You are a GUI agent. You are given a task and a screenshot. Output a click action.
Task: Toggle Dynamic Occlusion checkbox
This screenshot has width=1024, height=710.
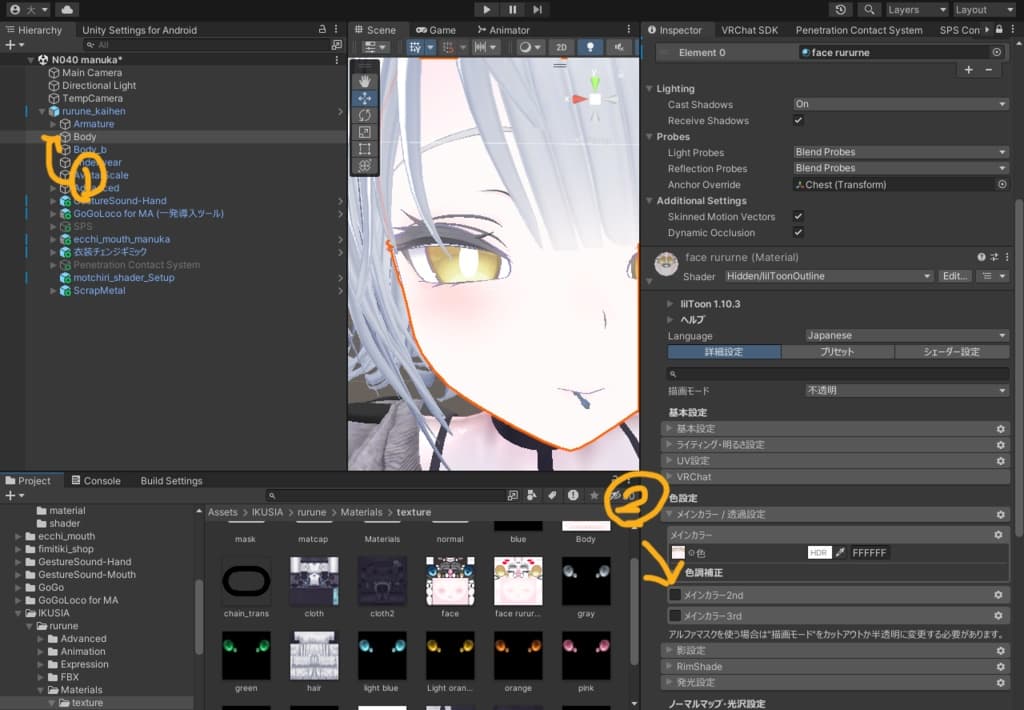[x=798, y=233]
